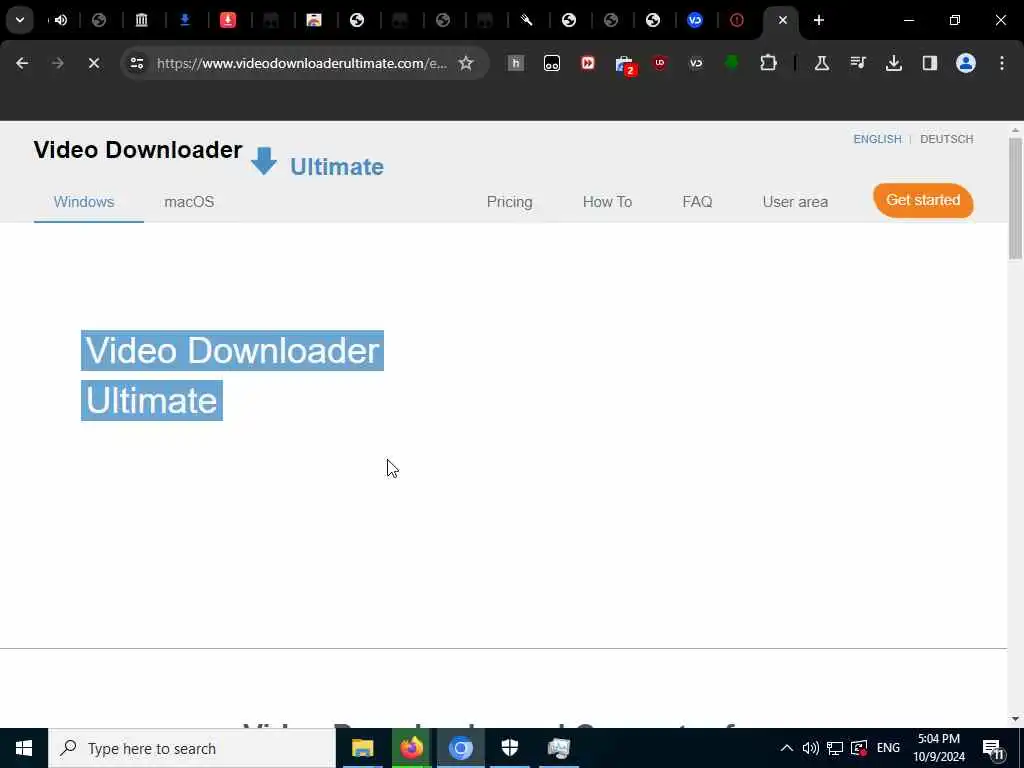Screen dimensions: 1024x768
Task: Go forward with the forward arrow
Action: pos(57,63)
